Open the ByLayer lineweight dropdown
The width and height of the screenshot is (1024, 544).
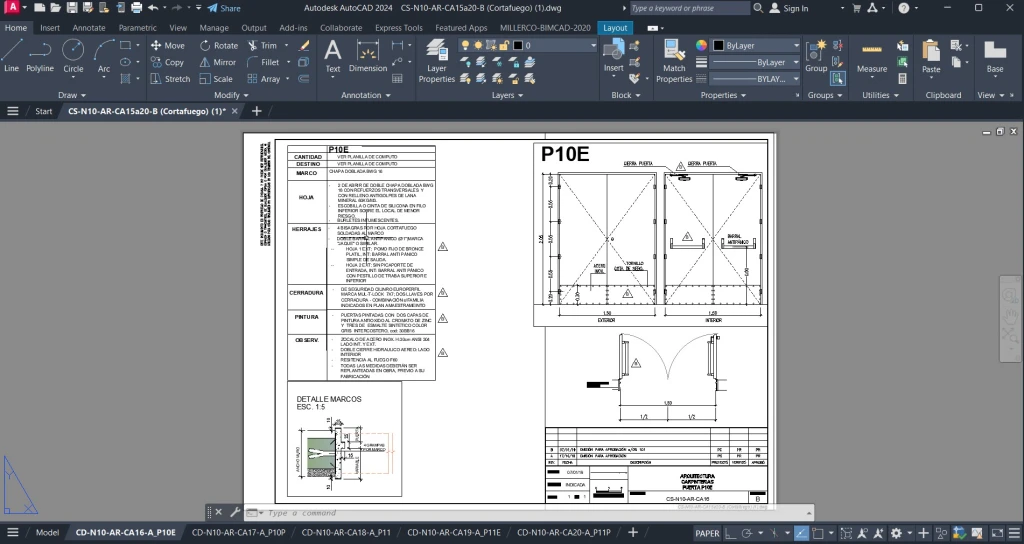click(x=755, y=62)
